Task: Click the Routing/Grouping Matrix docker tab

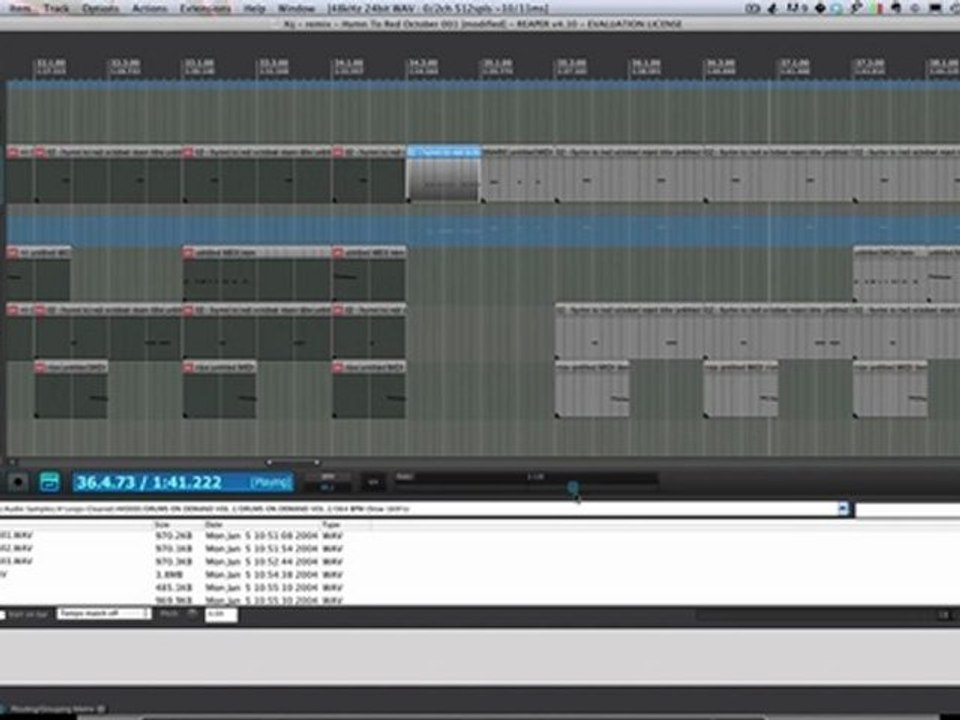Action: coord(58,709)
